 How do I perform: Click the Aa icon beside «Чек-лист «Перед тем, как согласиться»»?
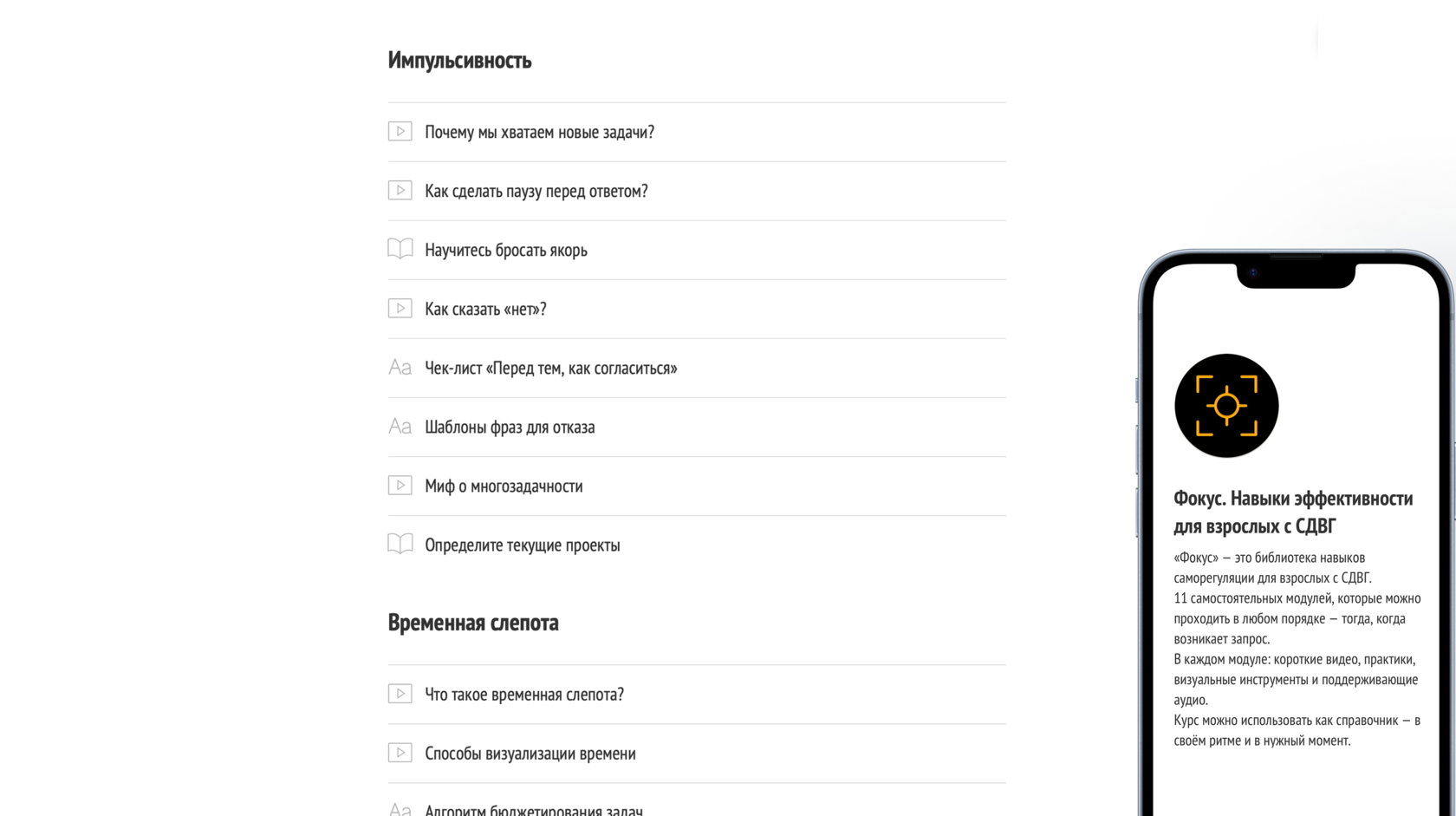(400, 368)
